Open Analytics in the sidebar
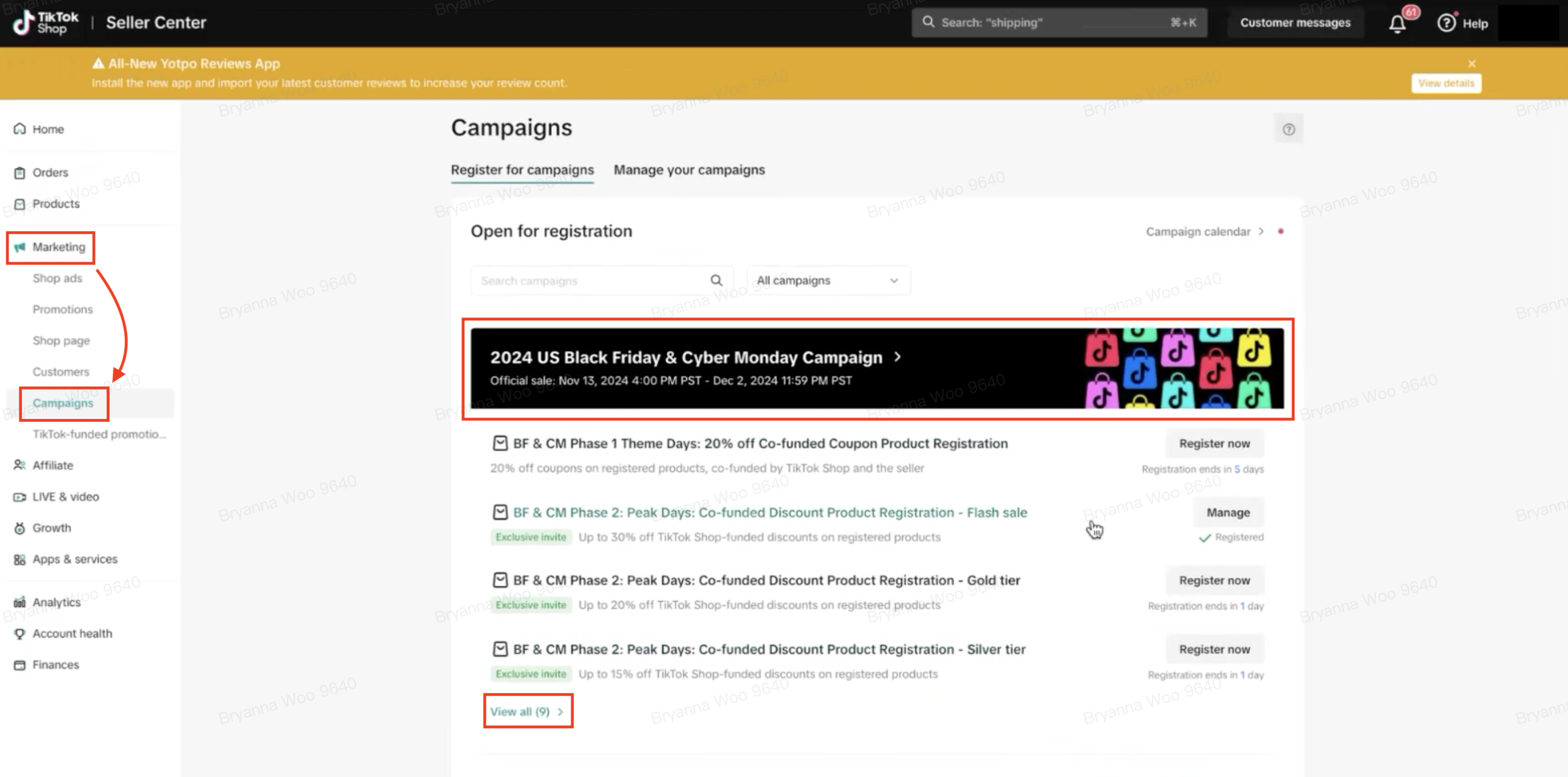 [56, 602]
